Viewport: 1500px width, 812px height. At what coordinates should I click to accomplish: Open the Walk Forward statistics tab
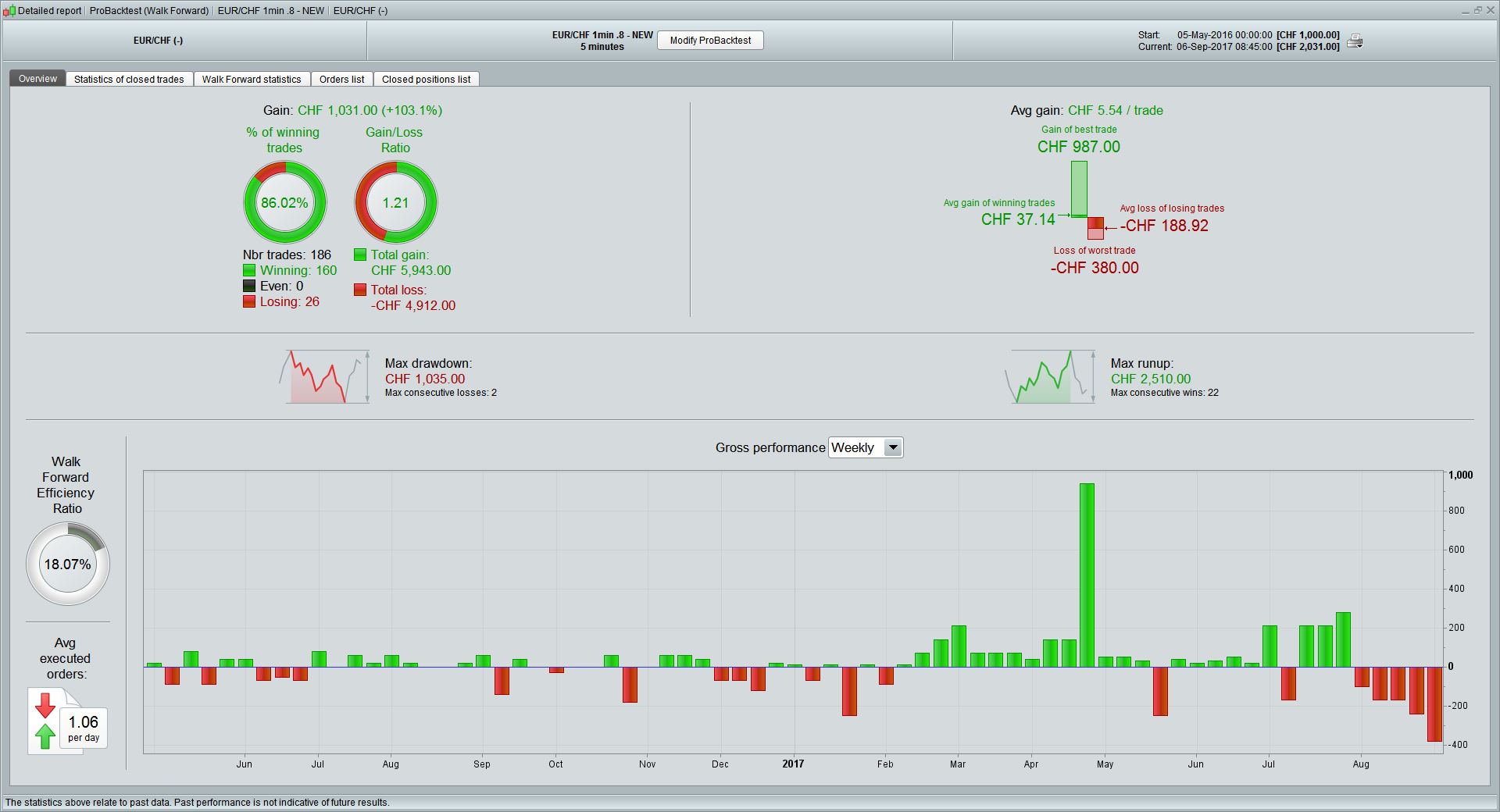point(252,79)
